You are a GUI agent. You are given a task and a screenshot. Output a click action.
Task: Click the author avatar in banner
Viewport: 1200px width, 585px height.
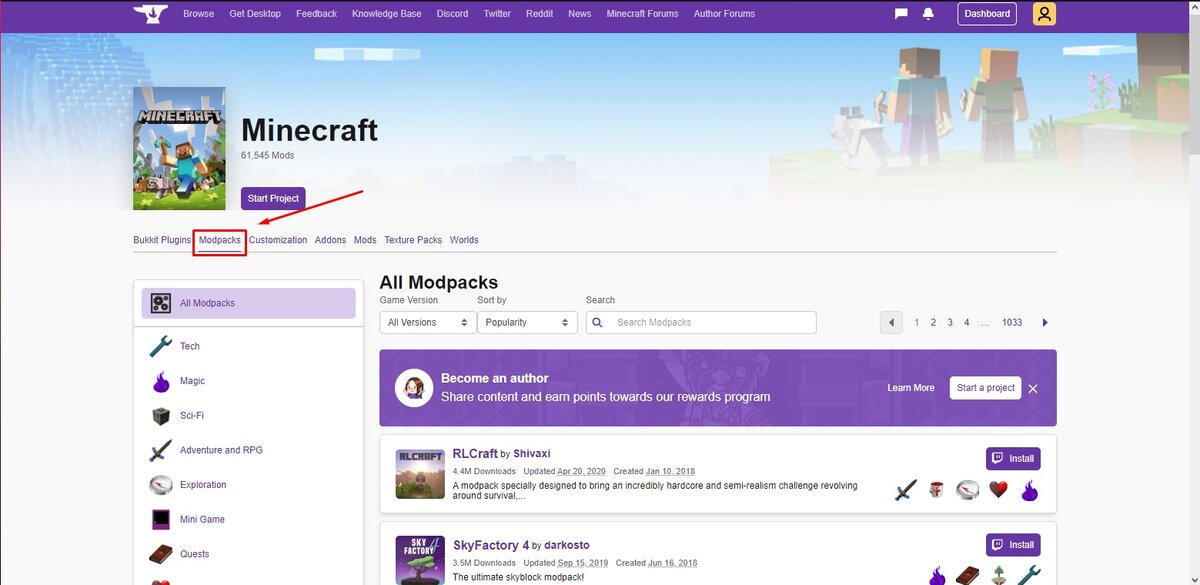[413, 388]
